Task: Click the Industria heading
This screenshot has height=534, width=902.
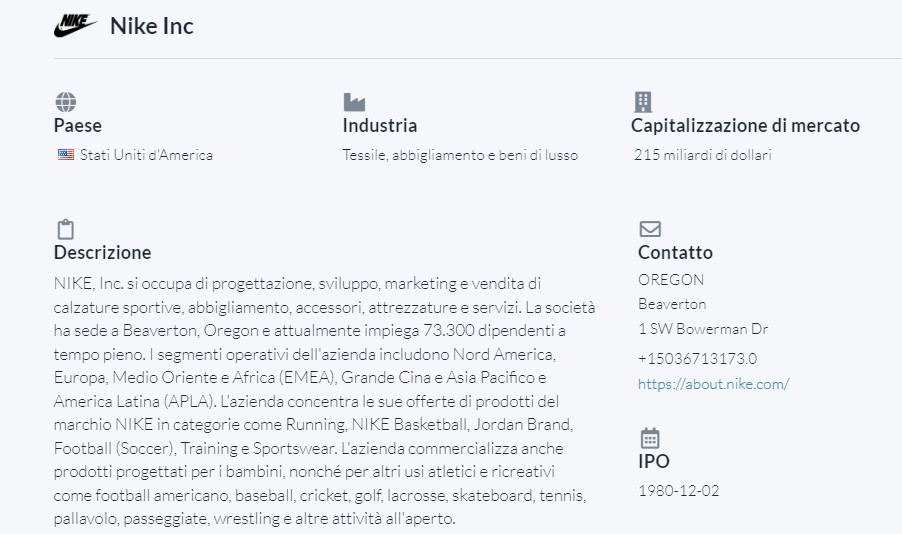Action: (380, 126)
